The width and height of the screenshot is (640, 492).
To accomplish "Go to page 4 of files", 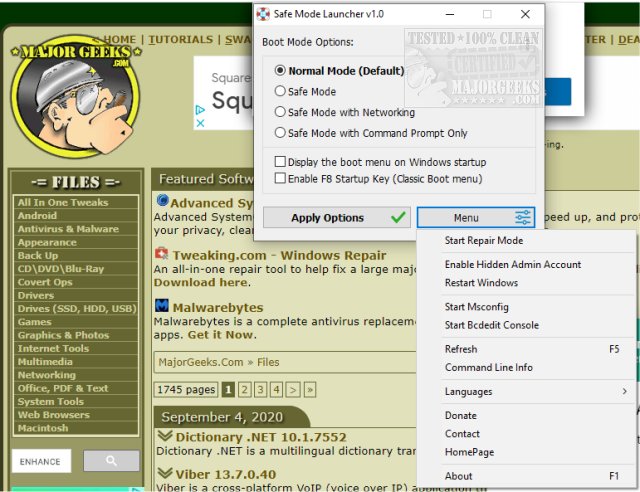I will click(276, 390).
